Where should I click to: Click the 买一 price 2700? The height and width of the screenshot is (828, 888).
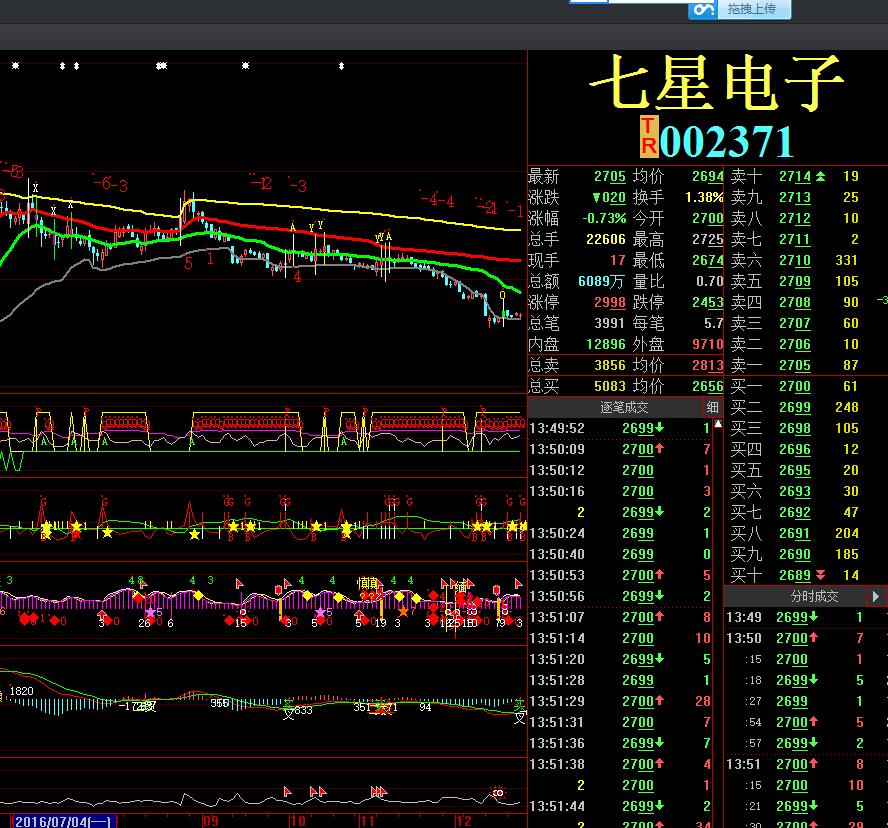pos(795,386)
